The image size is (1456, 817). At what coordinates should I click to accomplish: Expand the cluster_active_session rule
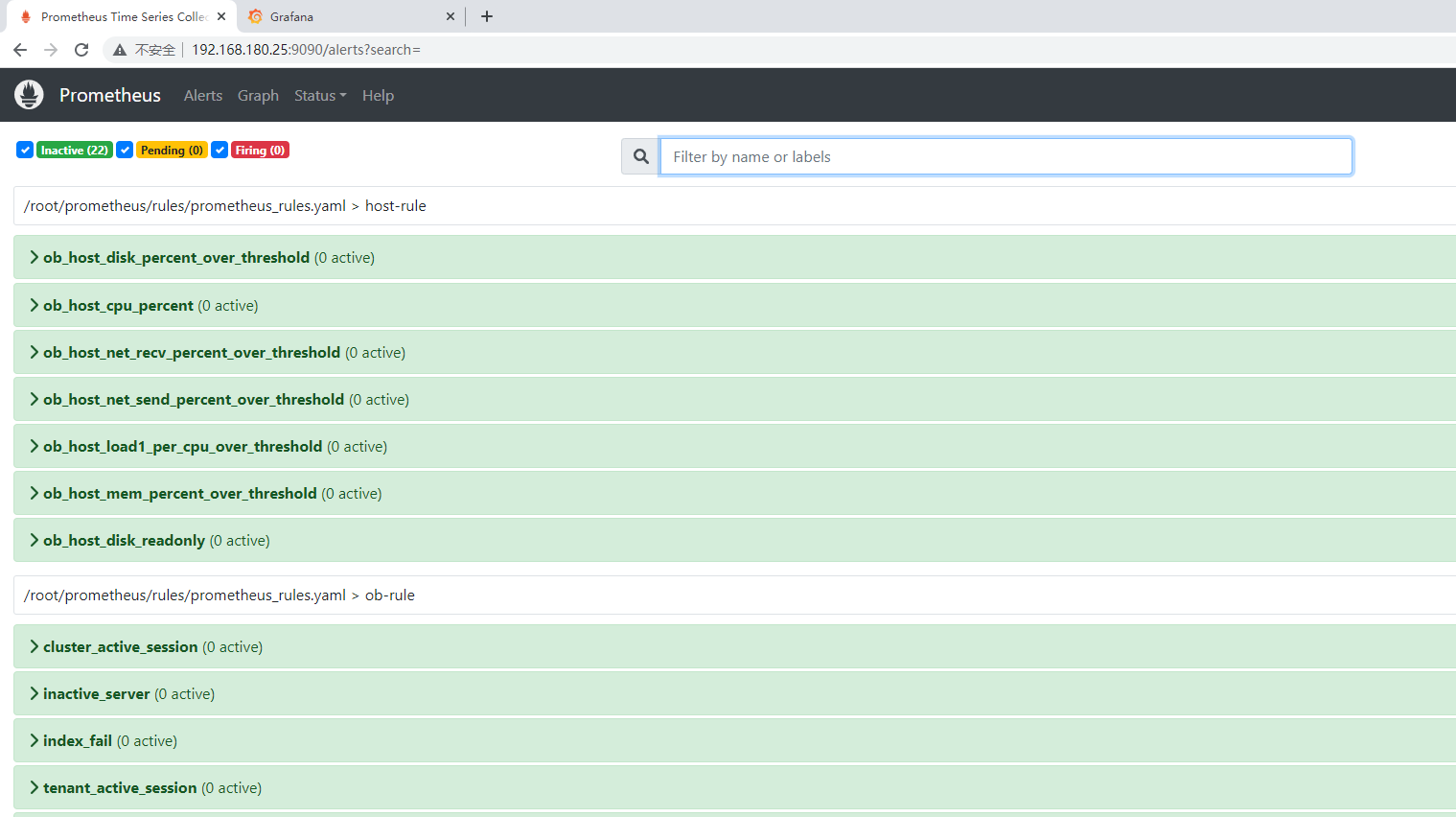(x=734, y=646)
